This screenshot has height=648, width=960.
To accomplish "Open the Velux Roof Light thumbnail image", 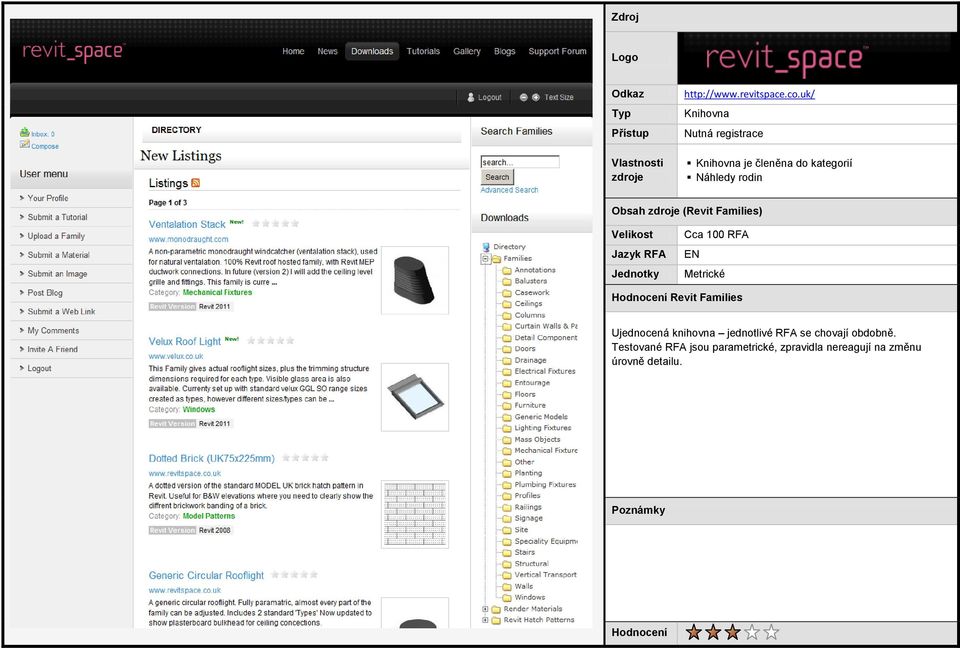I will click(414, 397).
